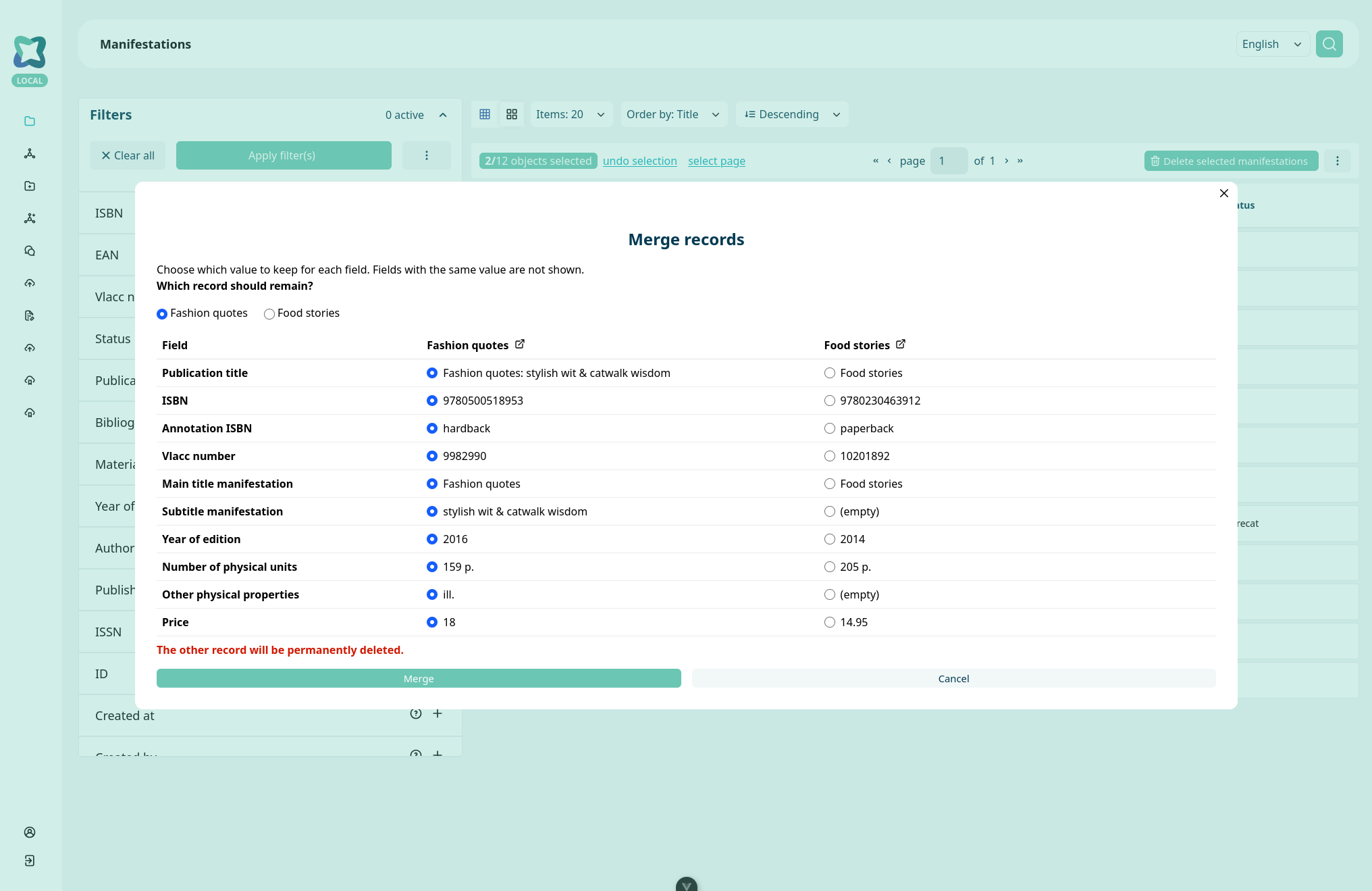This screenshot has height=891, width=1372.
Task: Click the search-document icon in sidebar
Action: point(30,251)
